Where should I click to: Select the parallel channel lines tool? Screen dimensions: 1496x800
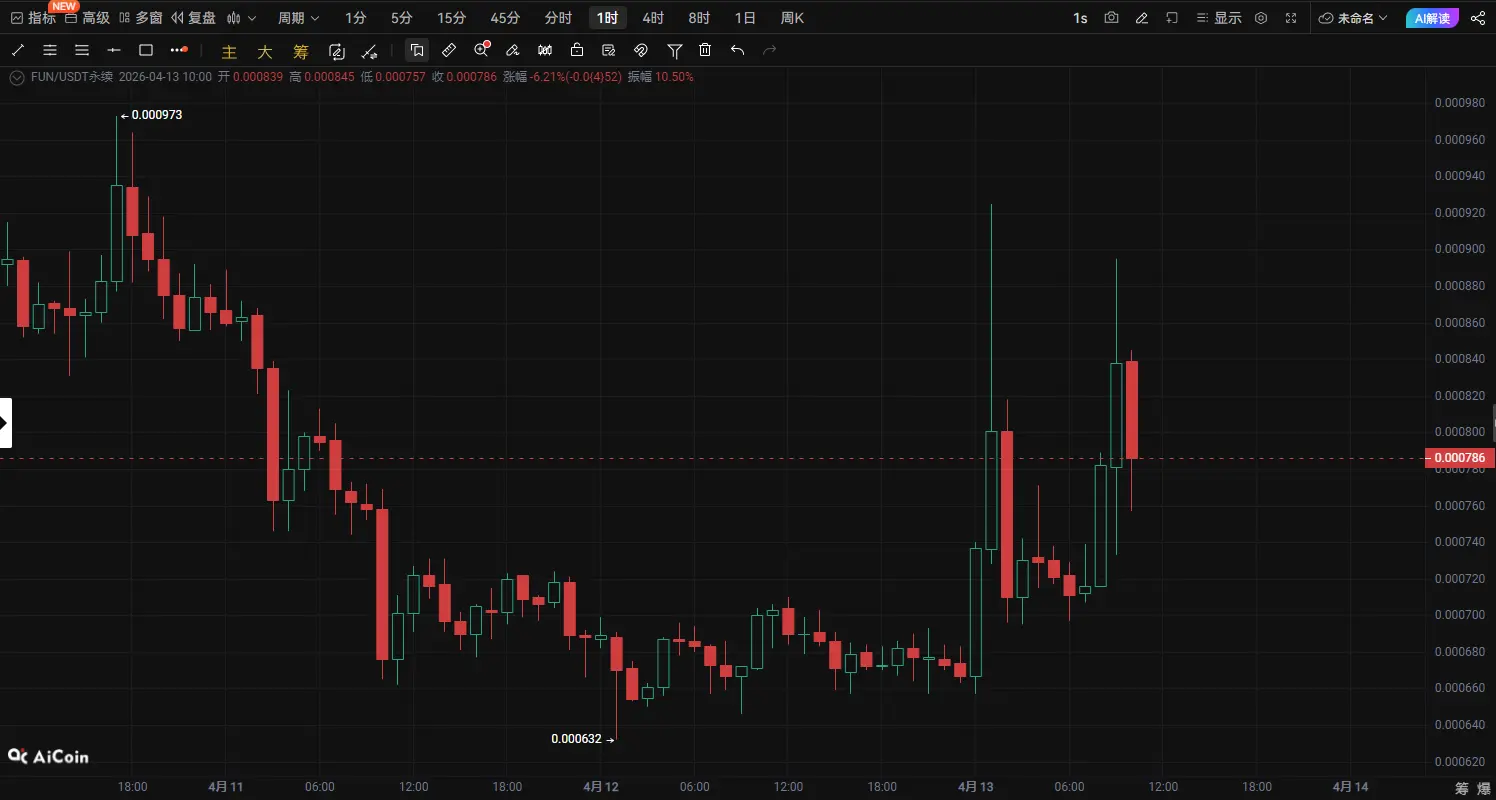point(50,50)
